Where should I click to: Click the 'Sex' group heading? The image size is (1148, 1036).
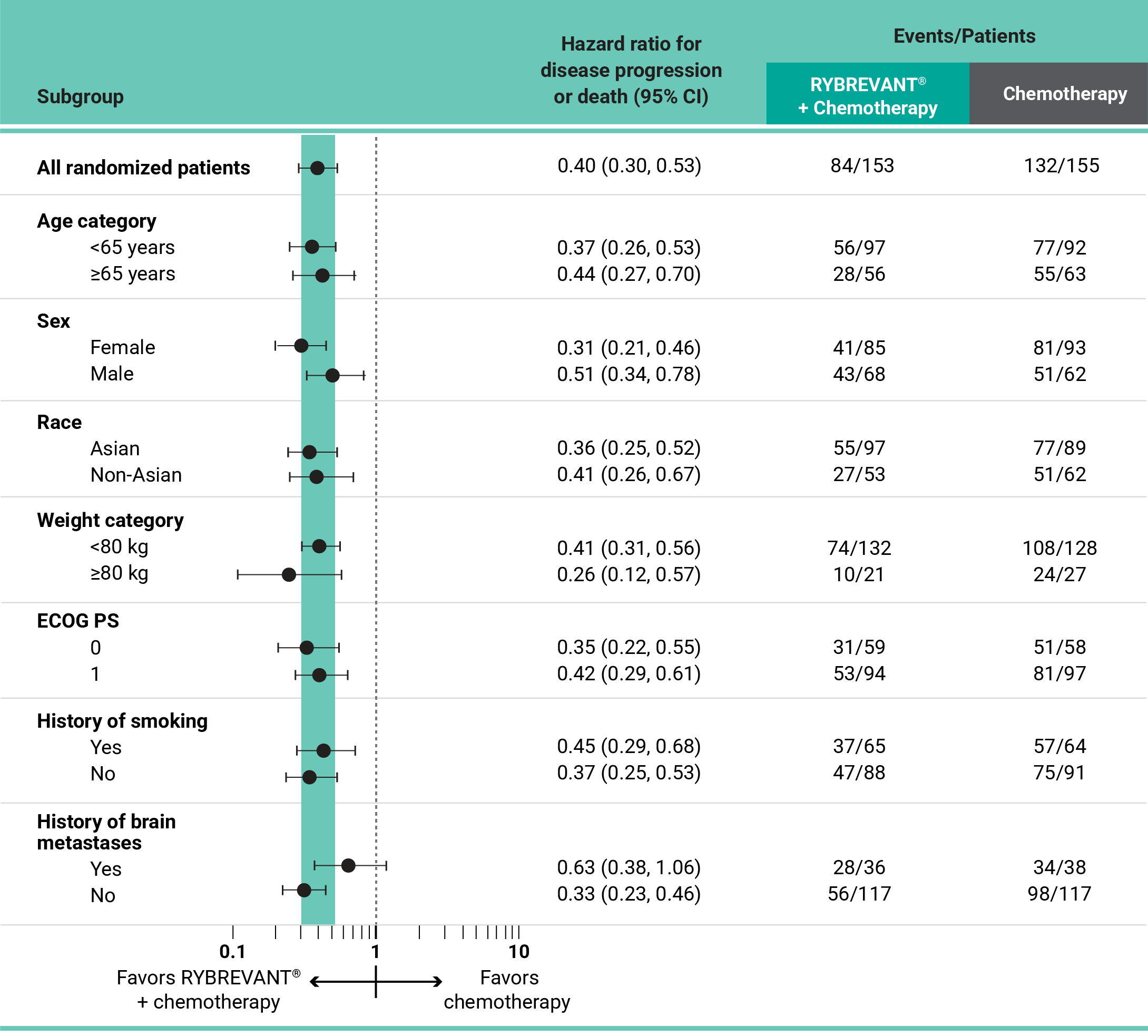[x=54, y=321]
